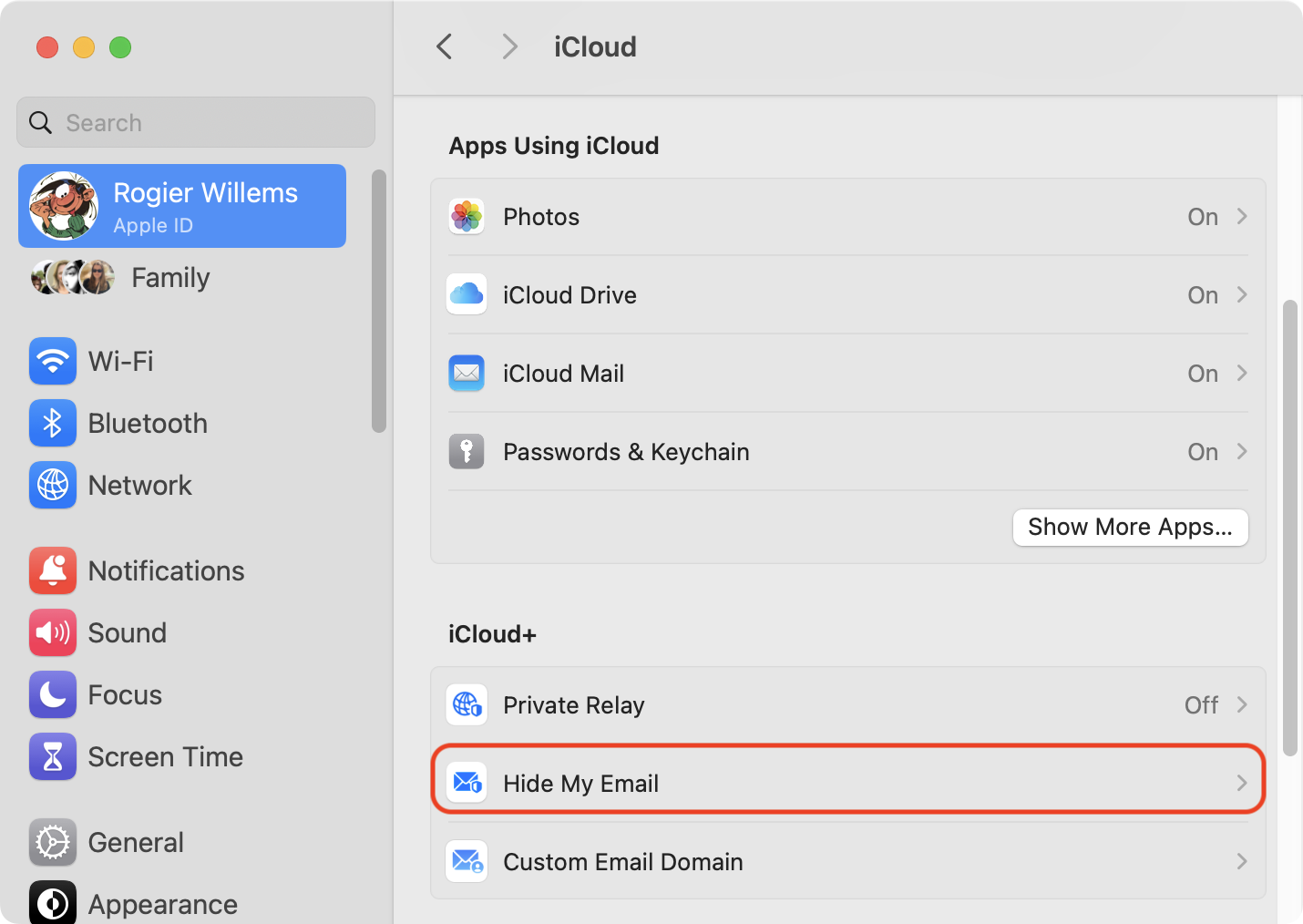Viewport: 1303px width, 924px height.
Task: Click the Passwords & Keychain label
Action: pyautogui.click(x=626, y=452)
